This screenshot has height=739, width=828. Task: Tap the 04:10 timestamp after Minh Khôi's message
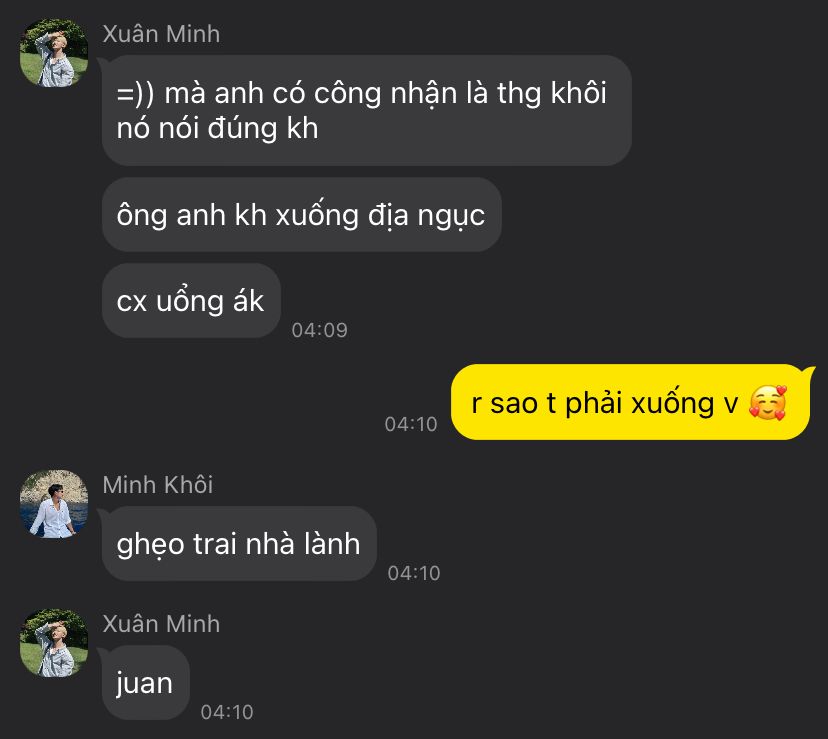[414, 573]
